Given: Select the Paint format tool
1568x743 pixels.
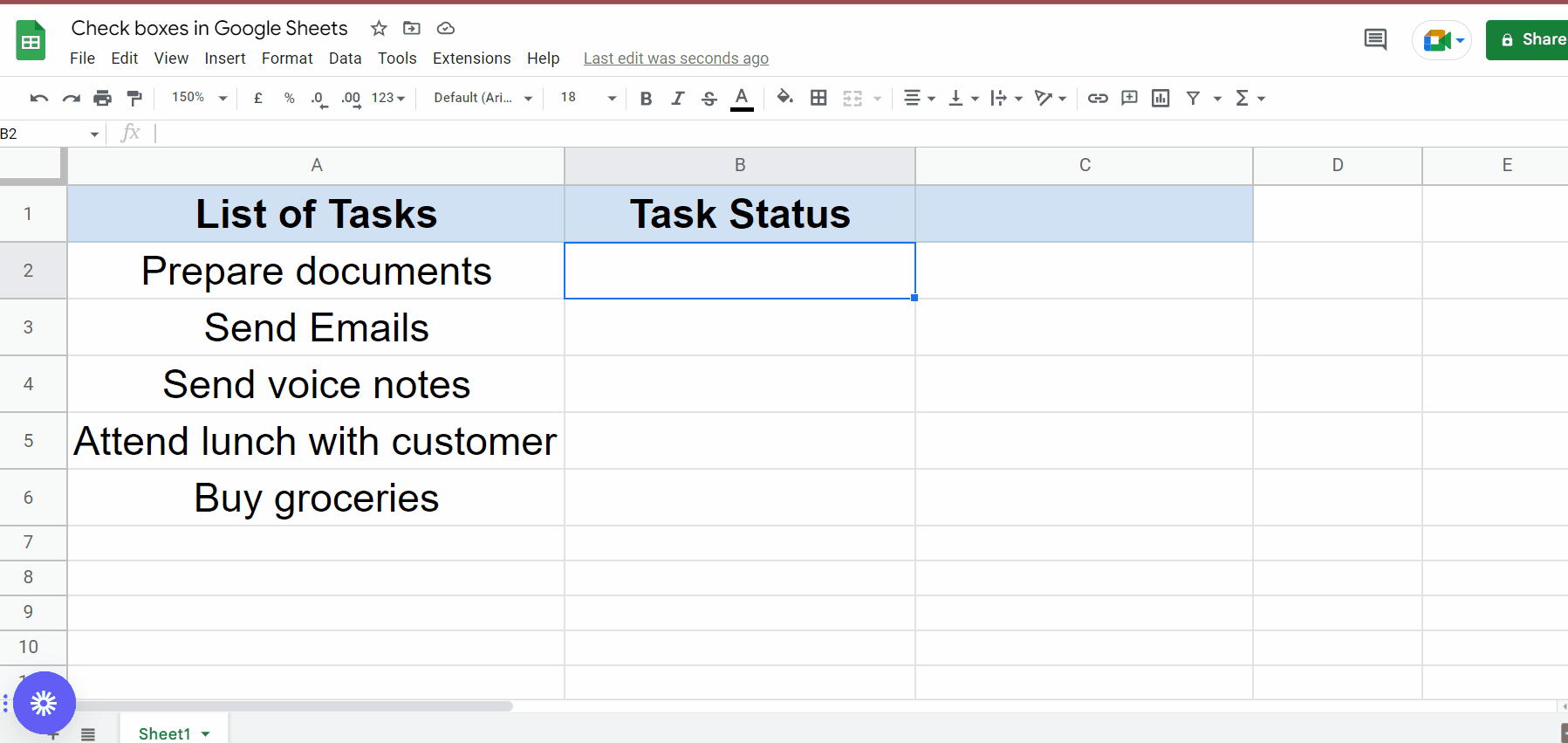Looking at the screenshot, I should [134, 98].
